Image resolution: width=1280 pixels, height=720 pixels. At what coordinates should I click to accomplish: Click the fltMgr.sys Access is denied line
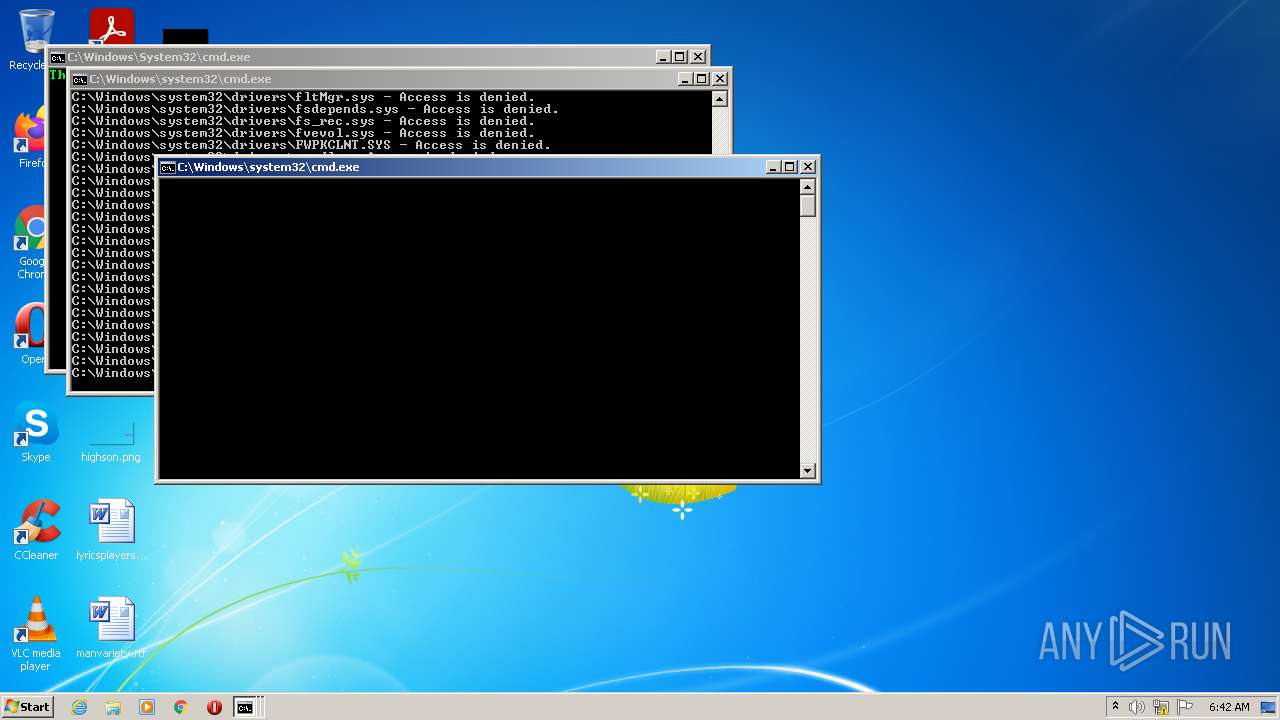pos(303,97)
